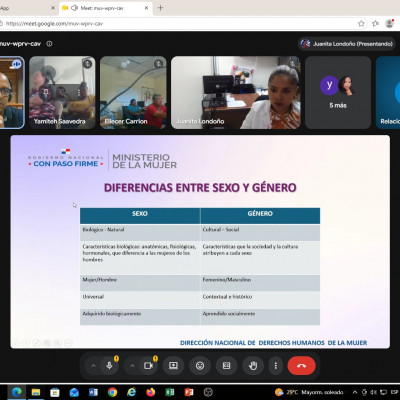Select Yamiteh Saavedra's video tile
The height and width of the screenshot is (400, 400).
click(x=62, y=92)
